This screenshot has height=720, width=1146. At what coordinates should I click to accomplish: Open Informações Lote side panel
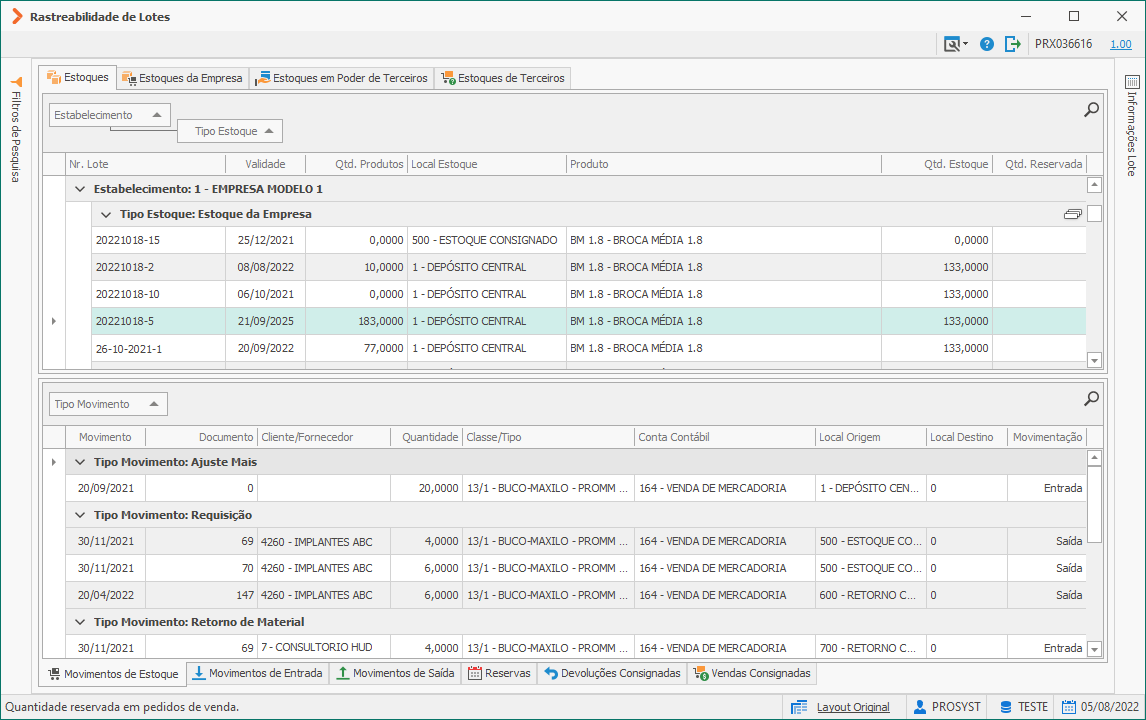coord(1131,126)
